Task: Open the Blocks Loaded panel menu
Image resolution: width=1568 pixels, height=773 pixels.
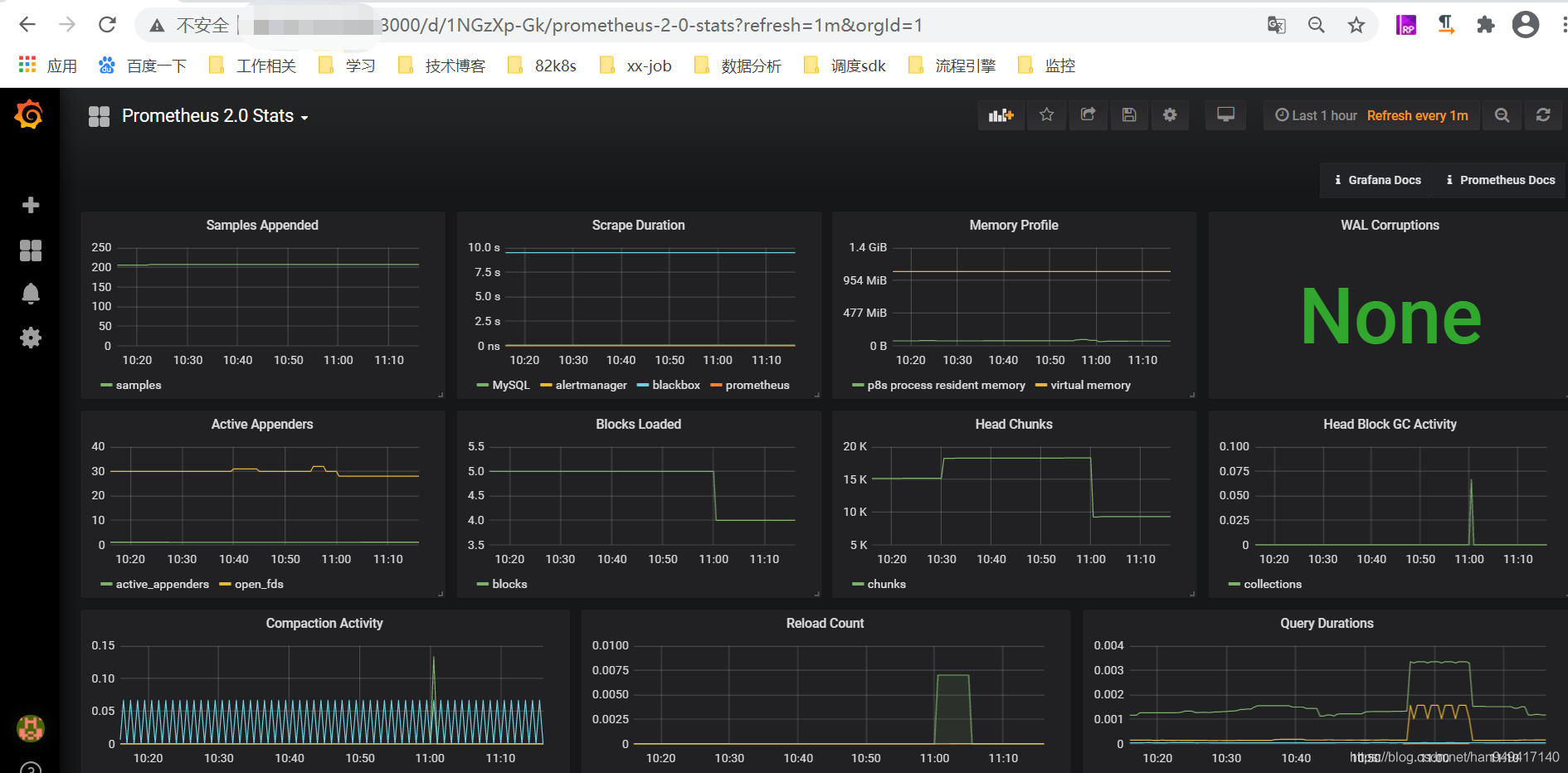Action: 638,424
